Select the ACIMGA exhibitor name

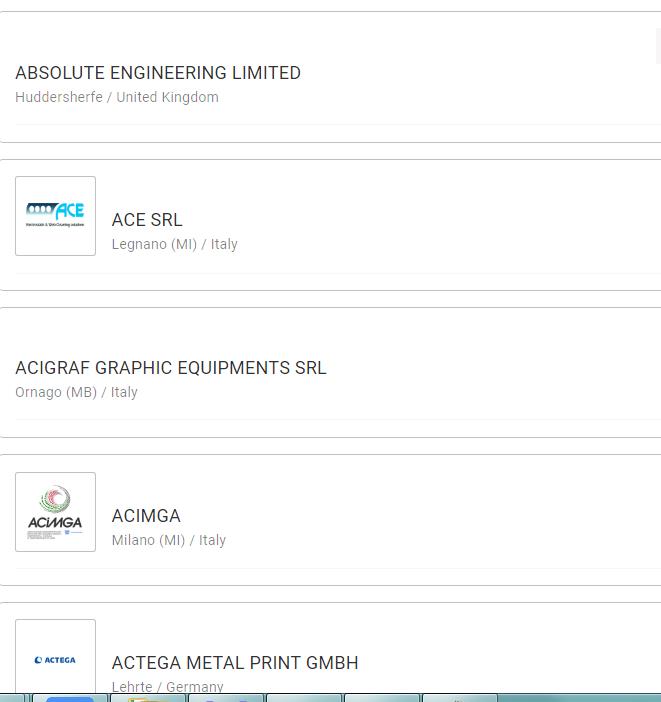(146, 516)
